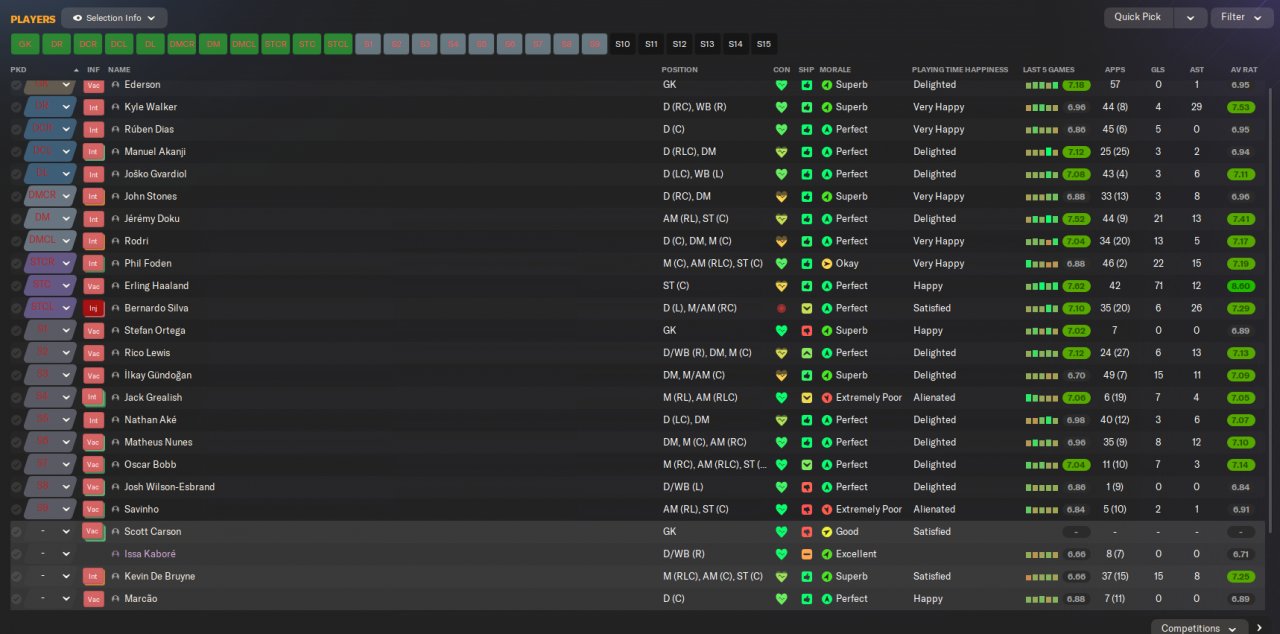1280x634 pixels.
Task: Click the Quick Pick button
Action: click(1138, 17)
